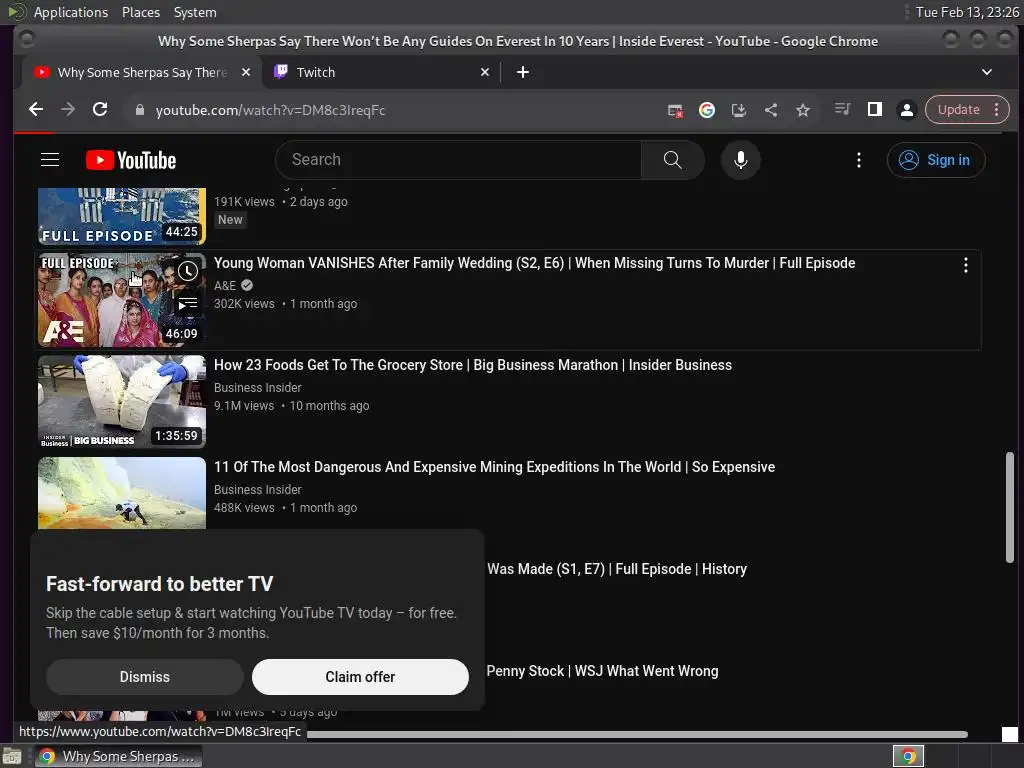Open How 23 Foods Get To Grocery Store
The image size is (1024, 768).
click(473, 365)
